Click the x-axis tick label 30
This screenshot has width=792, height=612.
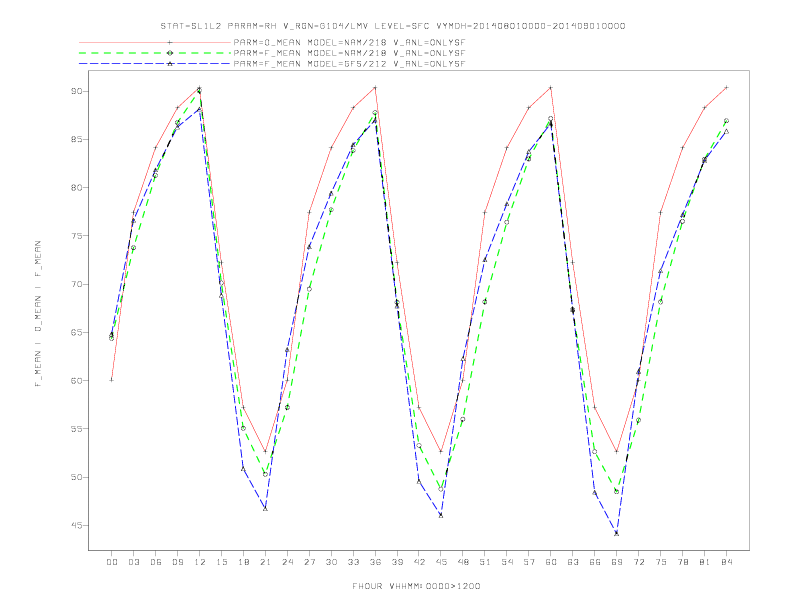(x=331, y=562)
